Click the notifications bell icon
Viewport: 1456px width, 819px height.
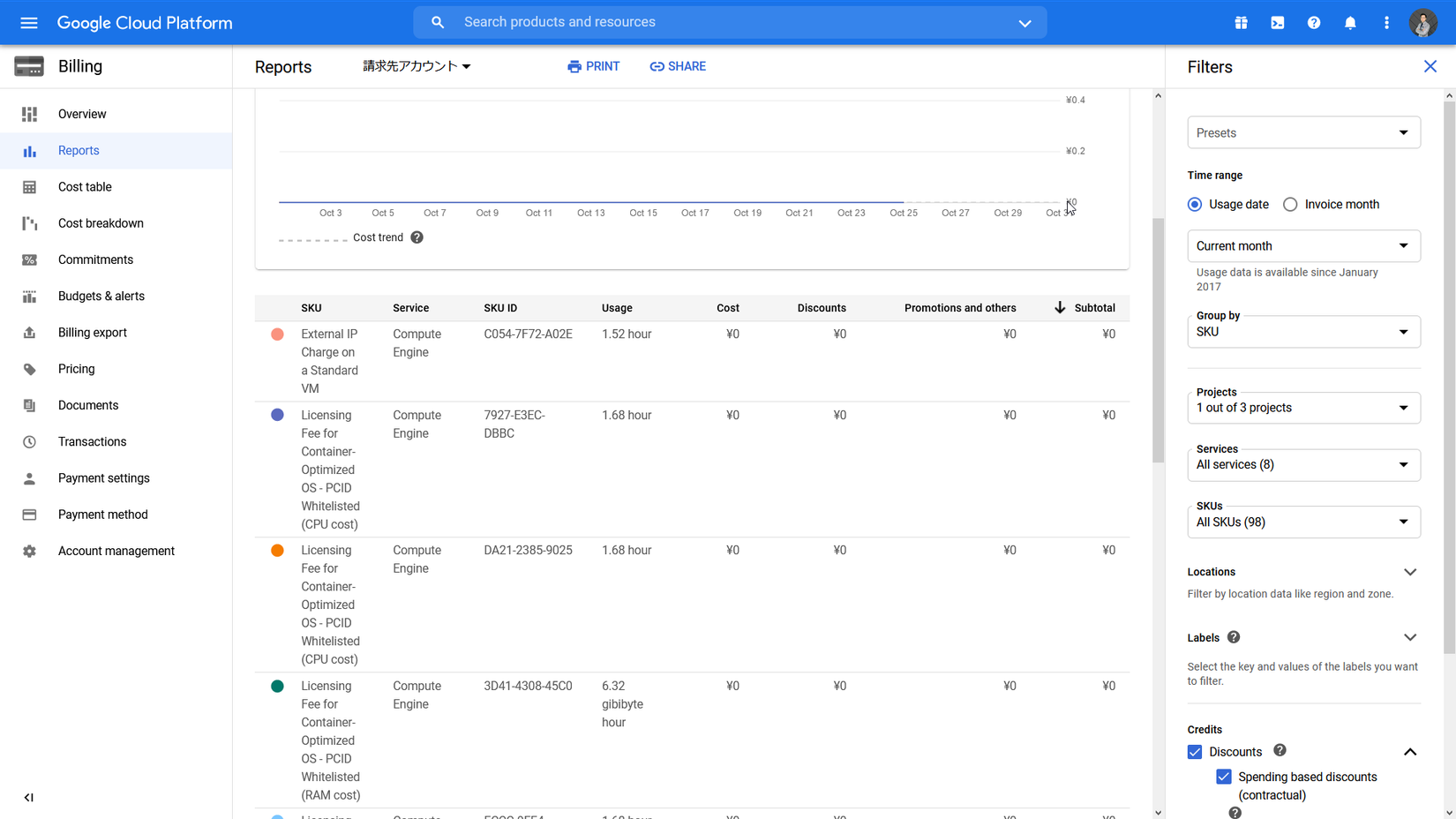point(1350,23)
